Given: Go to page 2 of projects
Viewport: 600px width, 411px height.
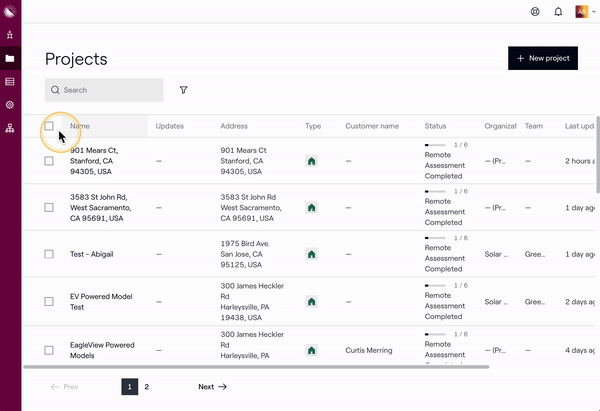Looking at the screenshot, I should [146, 386].
